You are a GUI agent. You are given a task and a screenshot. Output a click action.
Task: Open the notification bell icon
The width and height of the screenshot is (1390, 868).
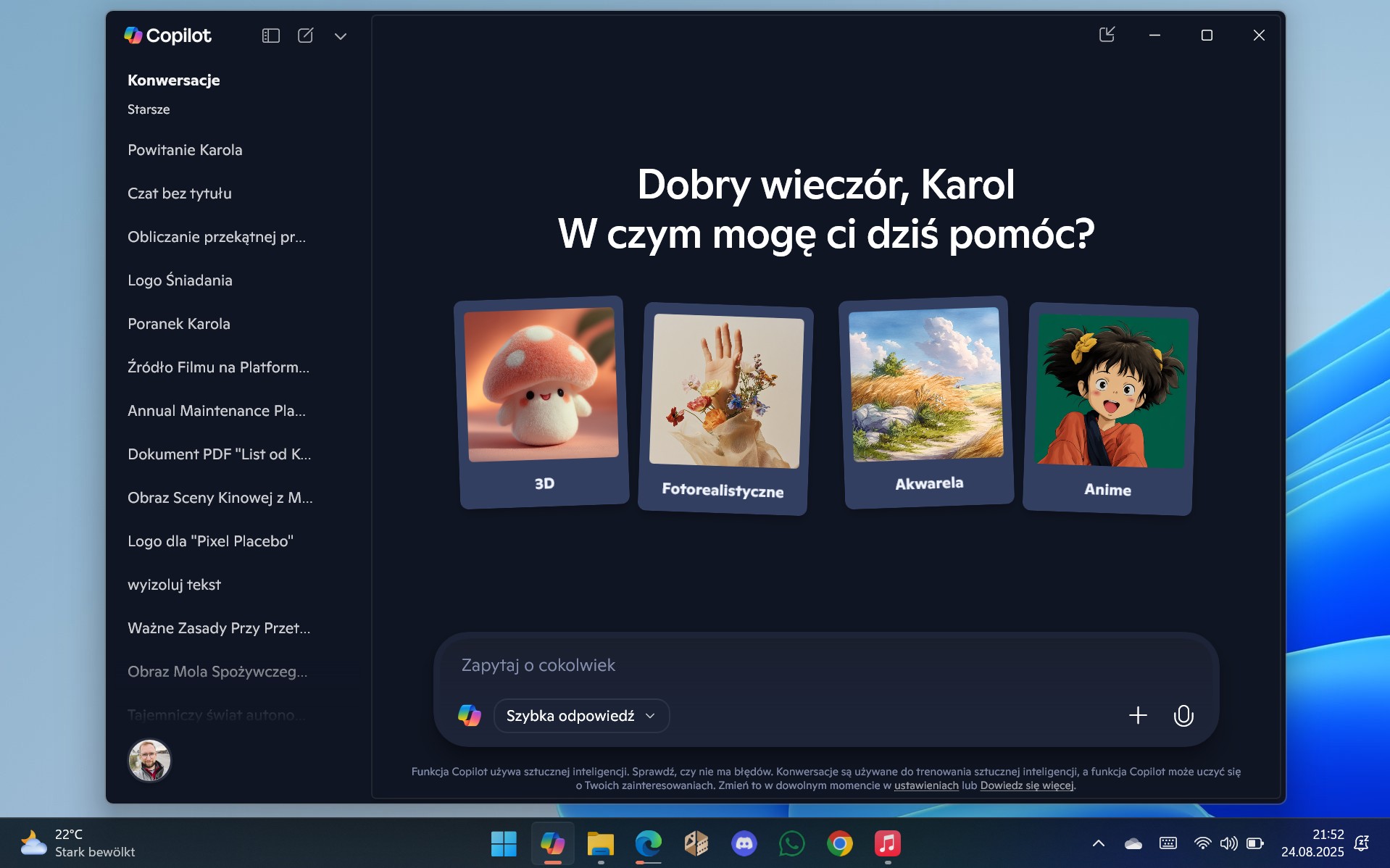click(1362, 843)
